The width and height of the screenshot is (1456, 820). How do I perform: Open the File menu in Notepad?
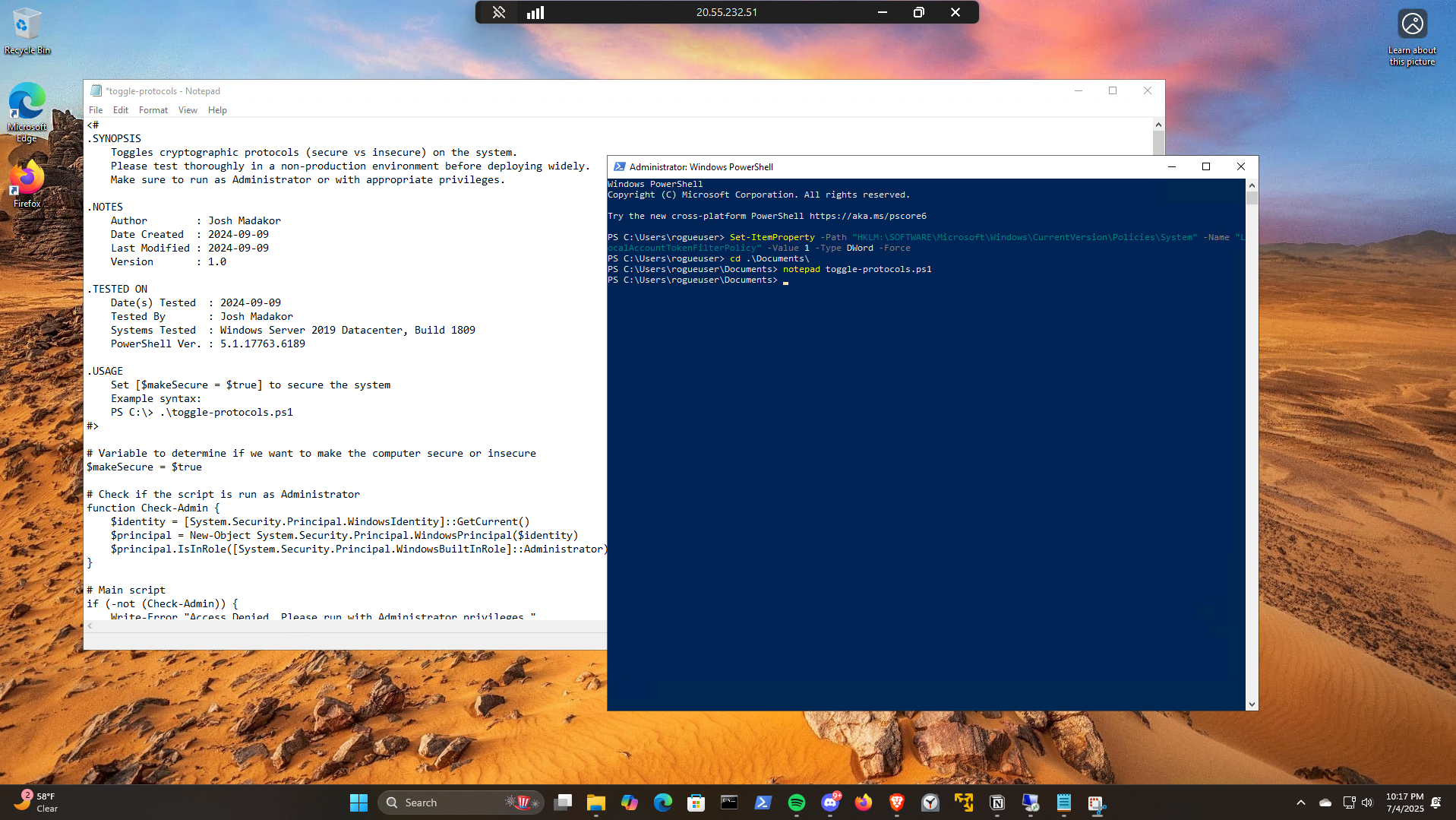96,110
